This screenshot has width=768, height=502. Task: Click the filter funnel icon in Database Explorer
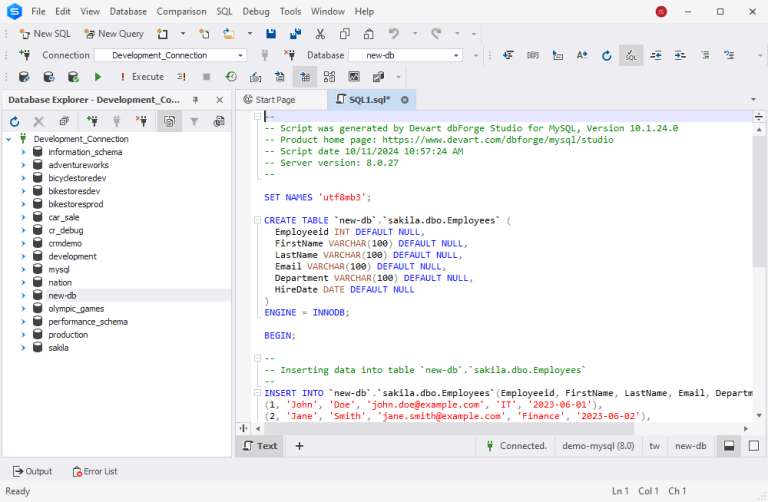pos(194,122)
